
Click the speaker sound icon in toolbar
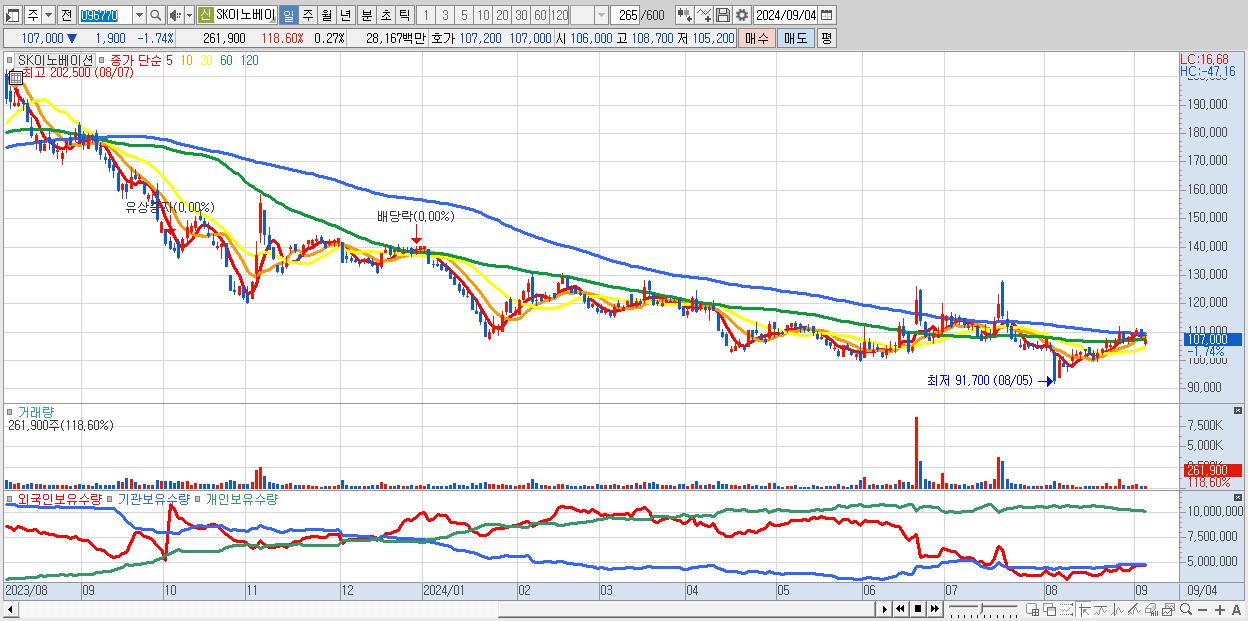click(175, 15)
